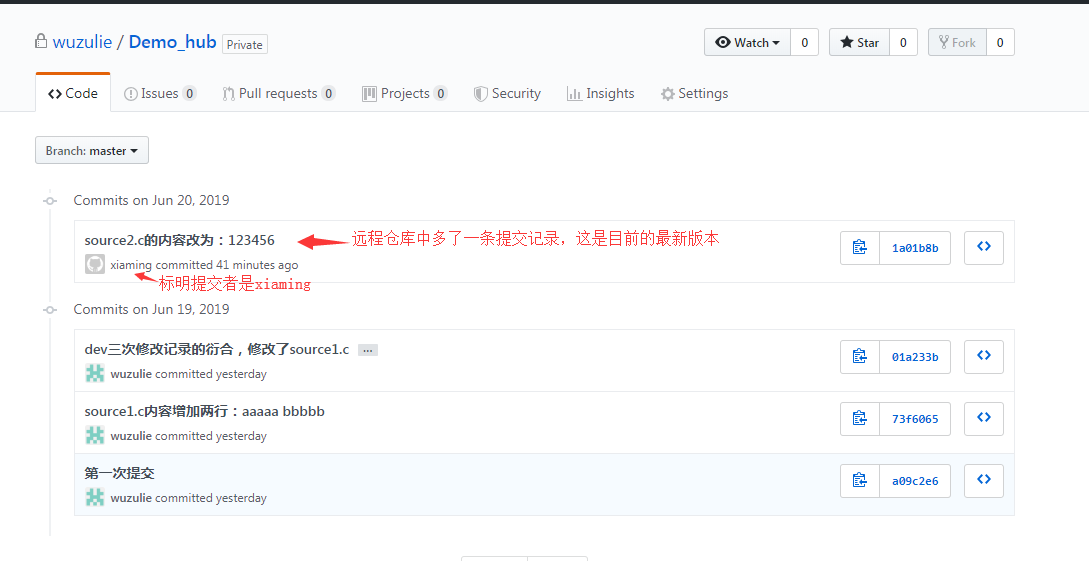Go to wuzulie user profile link
Image resolution: width=1089 pixels, height=561 pixels.
[82, 42]
